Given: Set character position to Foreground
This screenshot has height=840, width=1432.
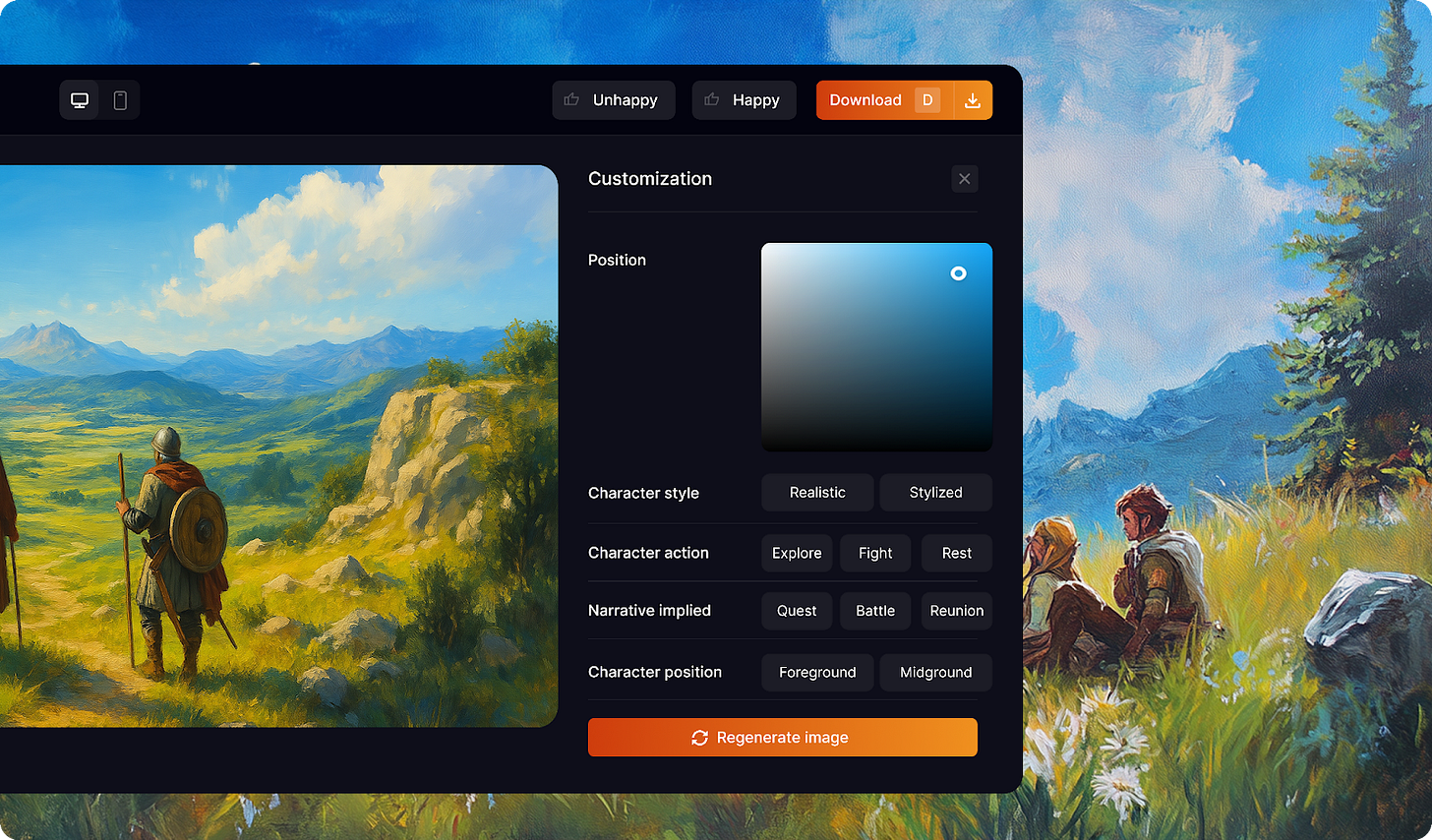Looking at the screenshot, I should (817, 673).
